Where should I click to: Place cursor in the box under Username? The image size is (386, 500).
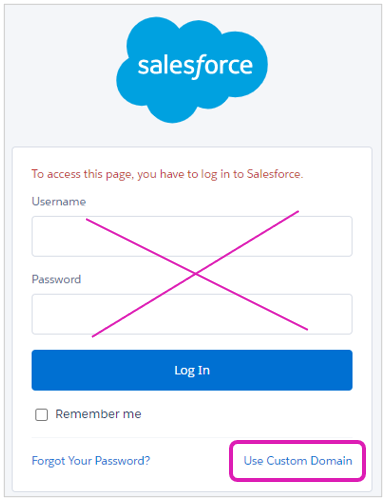pos(192,236)
